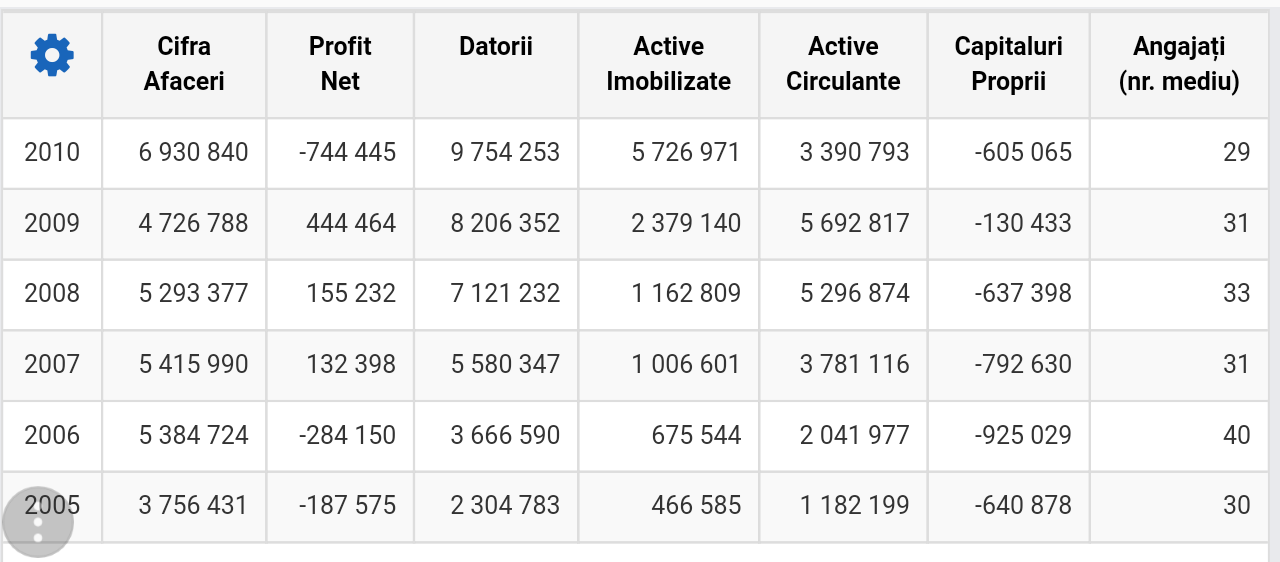
Task: Select the 2009 year row label
Action: [52, 223]
